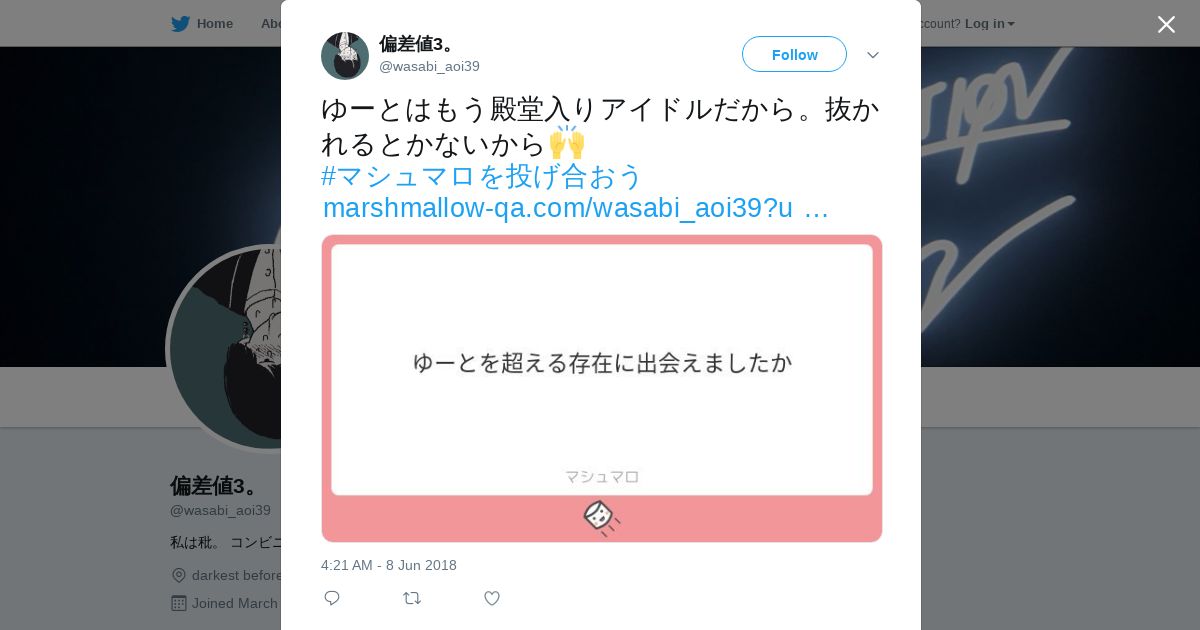Retweet this tweet via retweet icon
The image size is (1200, 630).
point(412,598)
